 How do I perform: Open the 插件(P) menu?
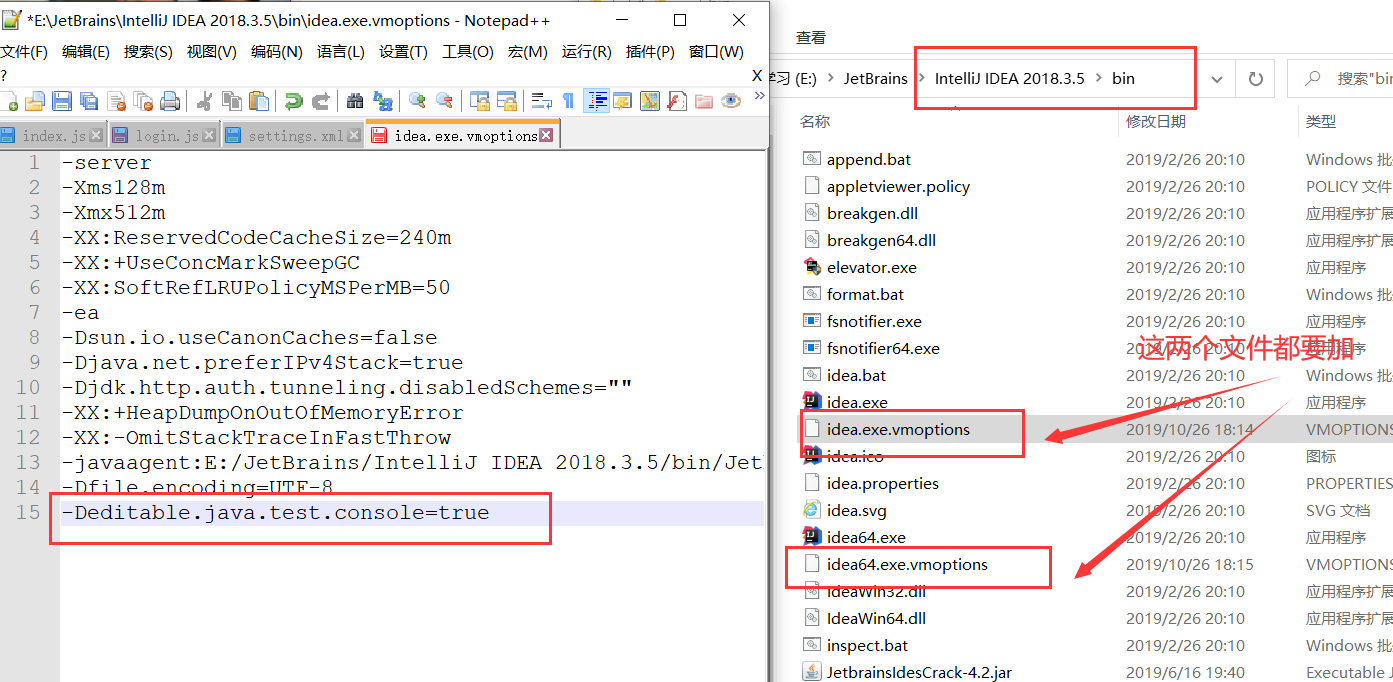point(650,52)
